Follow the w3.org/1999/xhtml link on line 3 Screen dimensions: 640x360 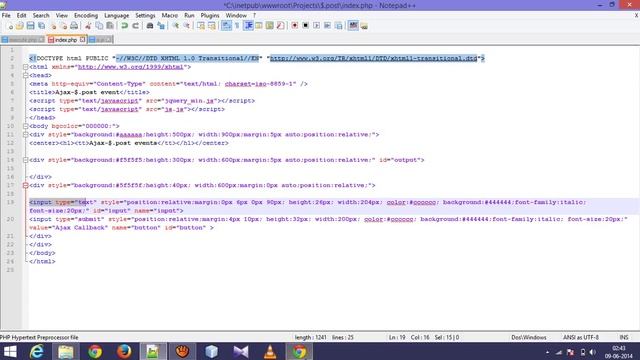[x=130, y=67]
